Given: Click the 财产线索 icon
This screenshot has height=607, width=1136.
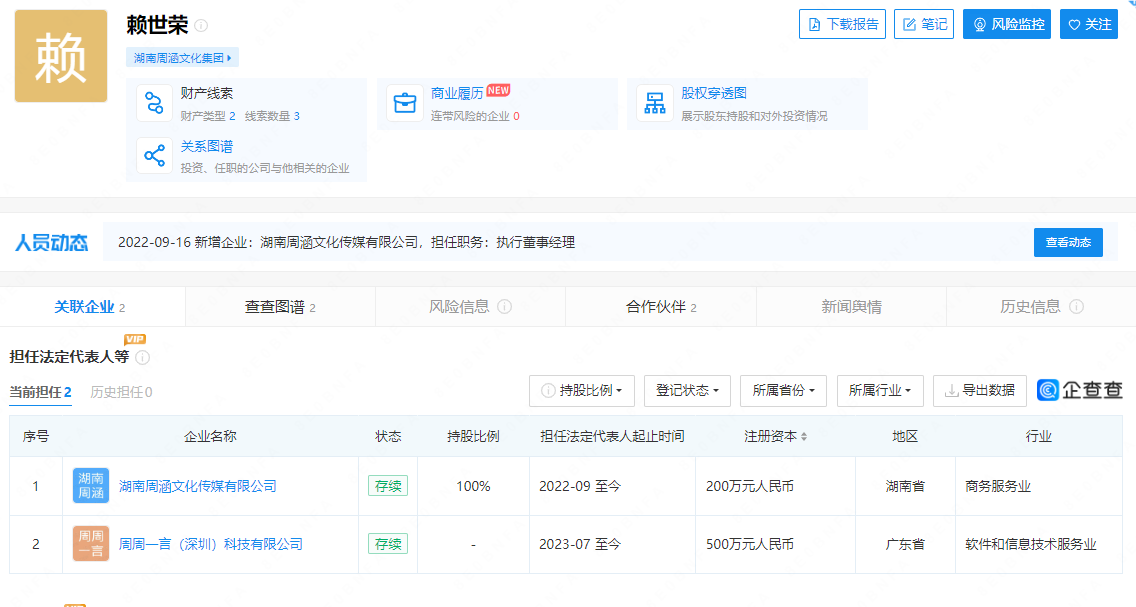Looking at the screenshot, I should [x=154, y=103].
